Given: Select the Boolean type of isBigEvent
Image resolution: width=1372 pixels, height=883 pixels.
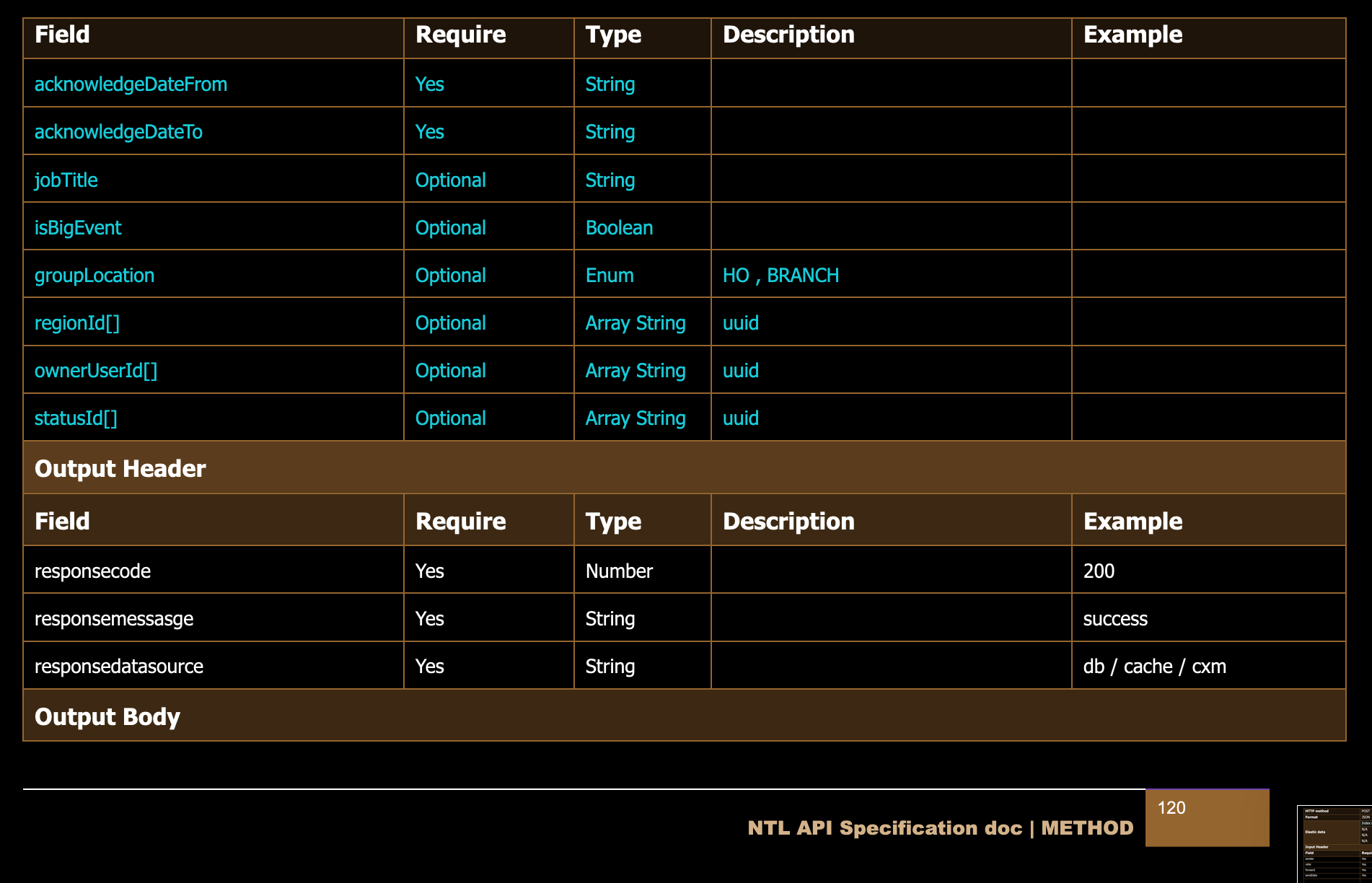Looking at the screenshot, I should click(x=619, y=228).
